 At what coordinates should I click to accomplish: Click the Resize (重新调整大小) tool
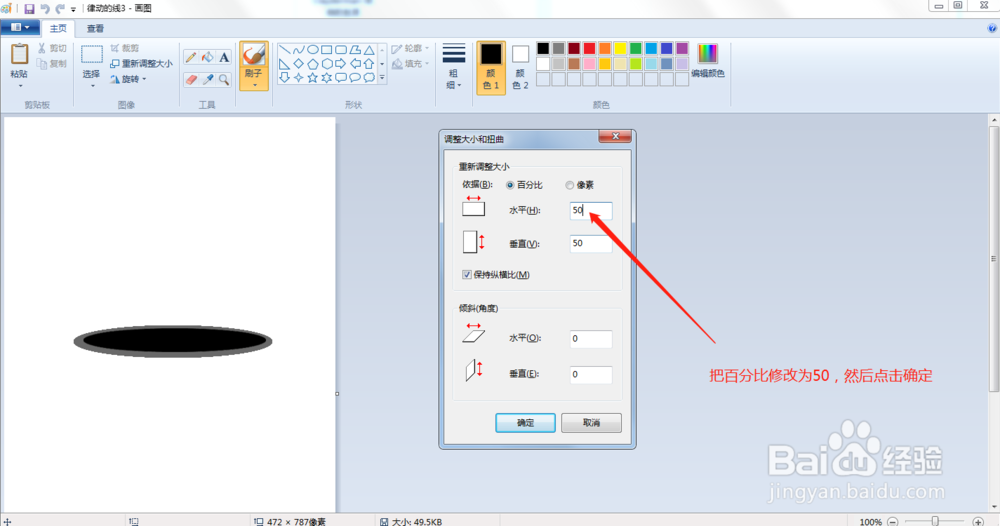click(142, 64)
